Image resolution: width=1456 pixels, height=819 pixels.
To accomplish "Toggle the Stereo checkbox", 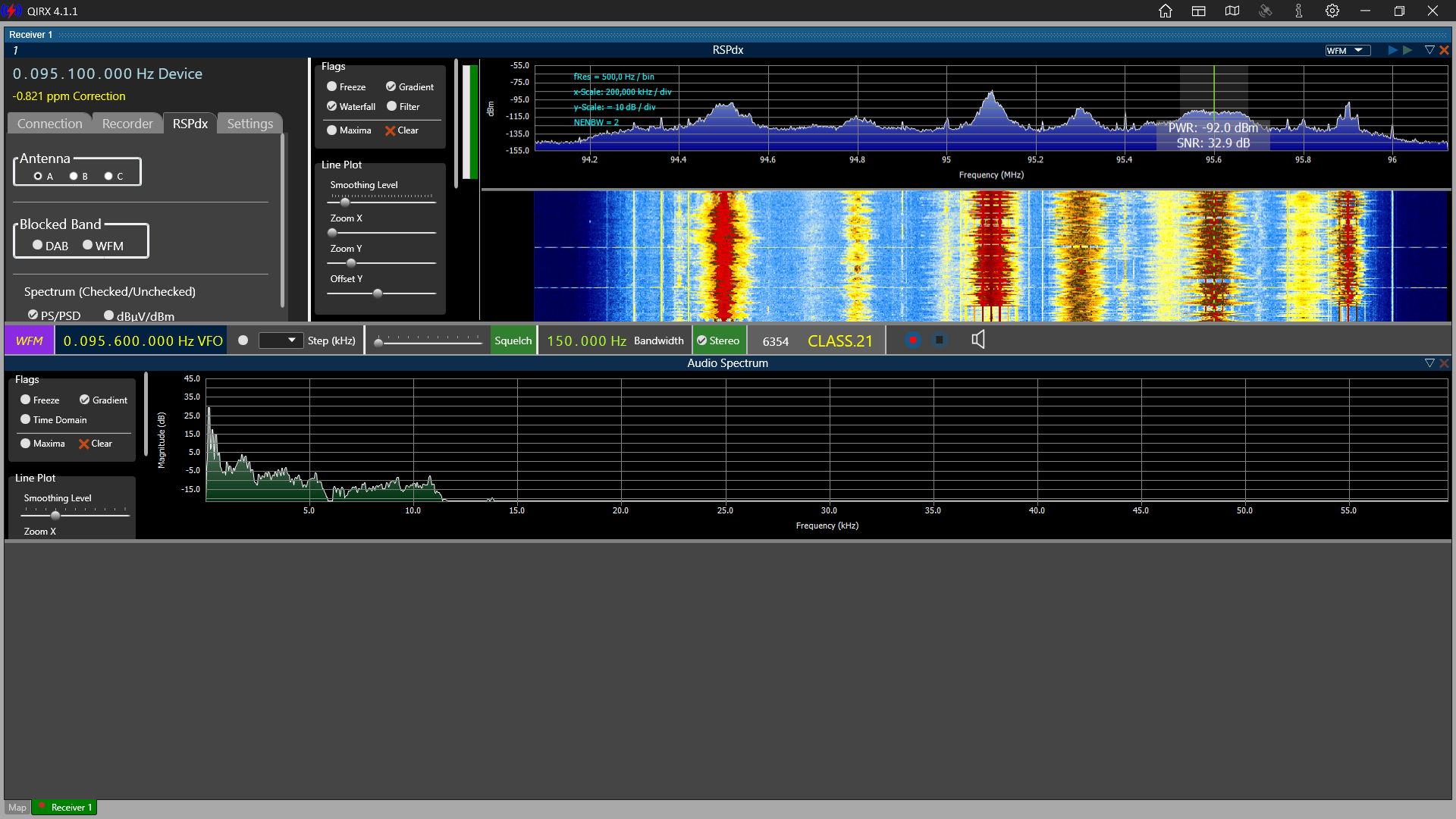I will tap(702, 340).
